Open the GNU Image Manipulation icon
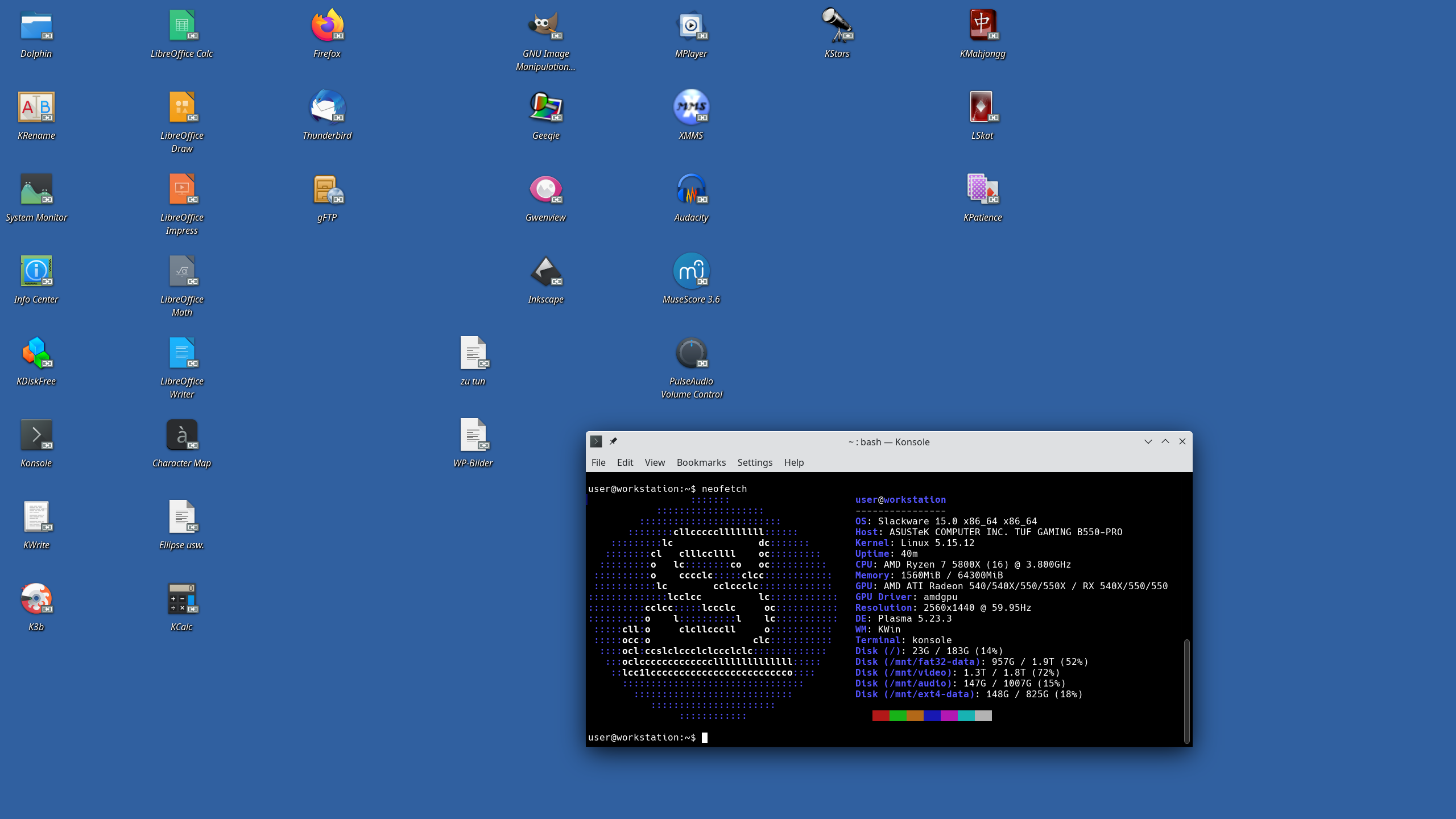Viewport: 1456px width, 819px height. point(545,26)
